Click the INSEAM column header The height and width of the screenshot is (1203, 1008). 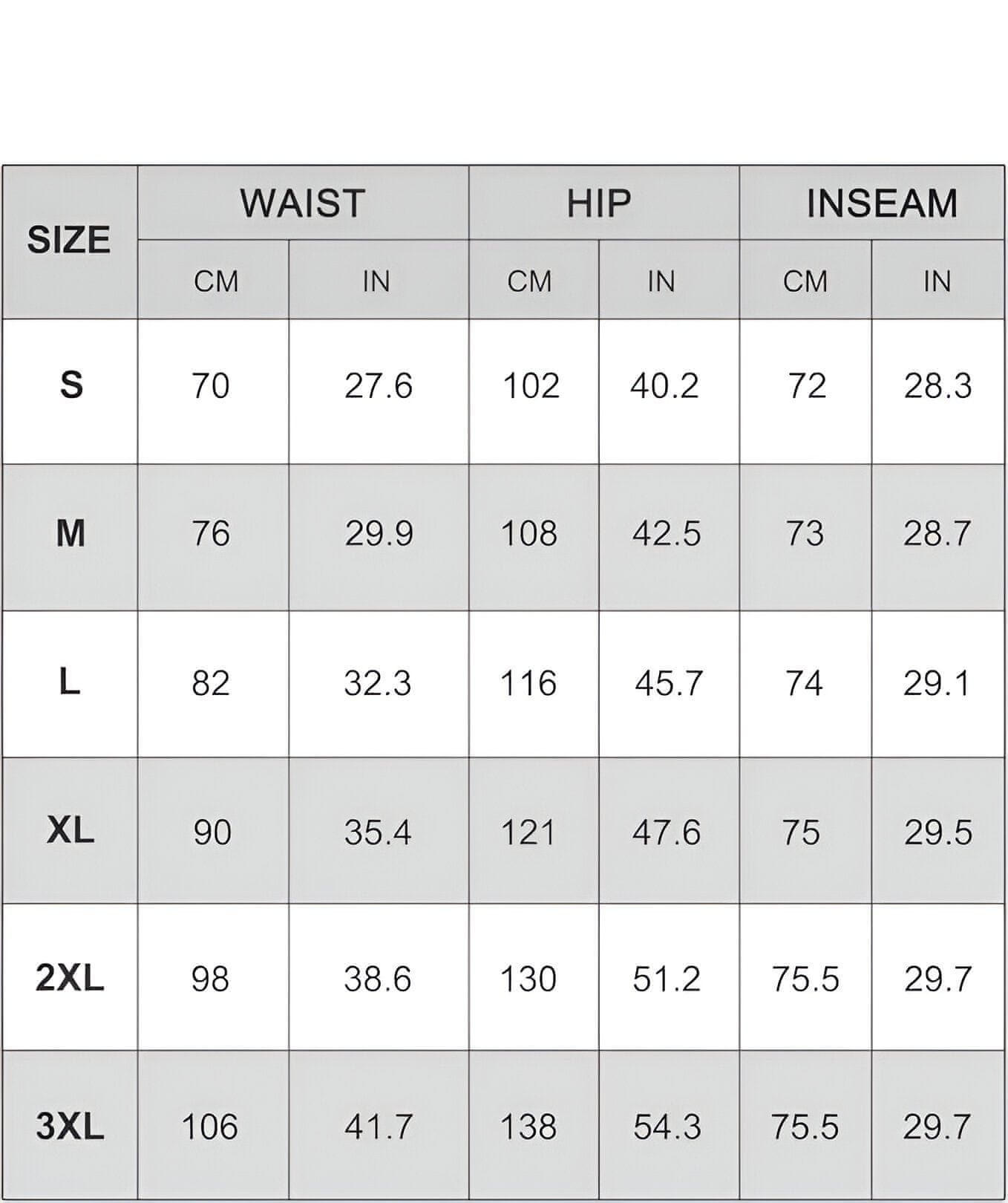point(882,203)
